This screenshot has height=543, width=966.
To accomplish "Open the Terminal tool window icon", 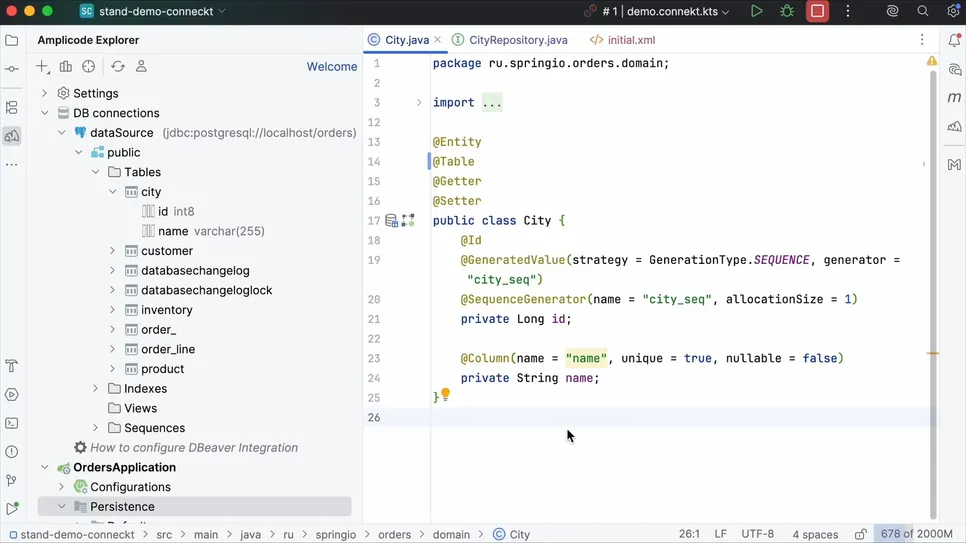I will click(12, 423).
